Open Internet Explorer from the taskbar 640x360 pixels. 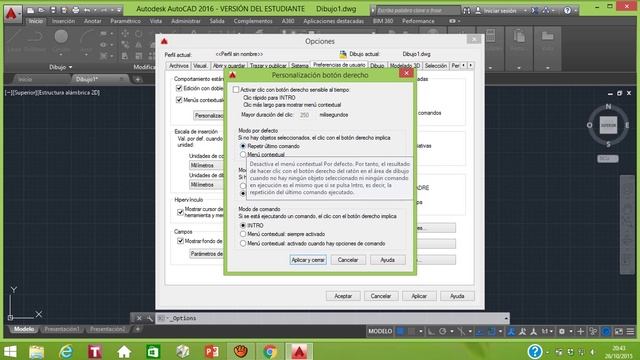66,351
